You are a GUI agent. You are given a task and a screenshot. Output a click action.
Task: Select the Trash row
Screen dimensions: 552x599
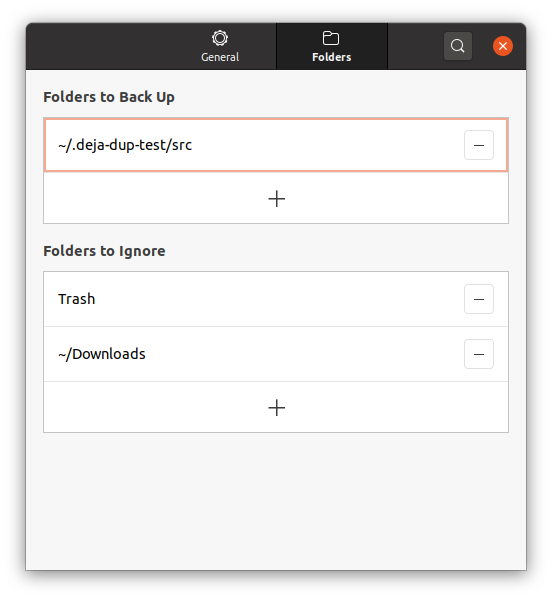click(276, 299)
